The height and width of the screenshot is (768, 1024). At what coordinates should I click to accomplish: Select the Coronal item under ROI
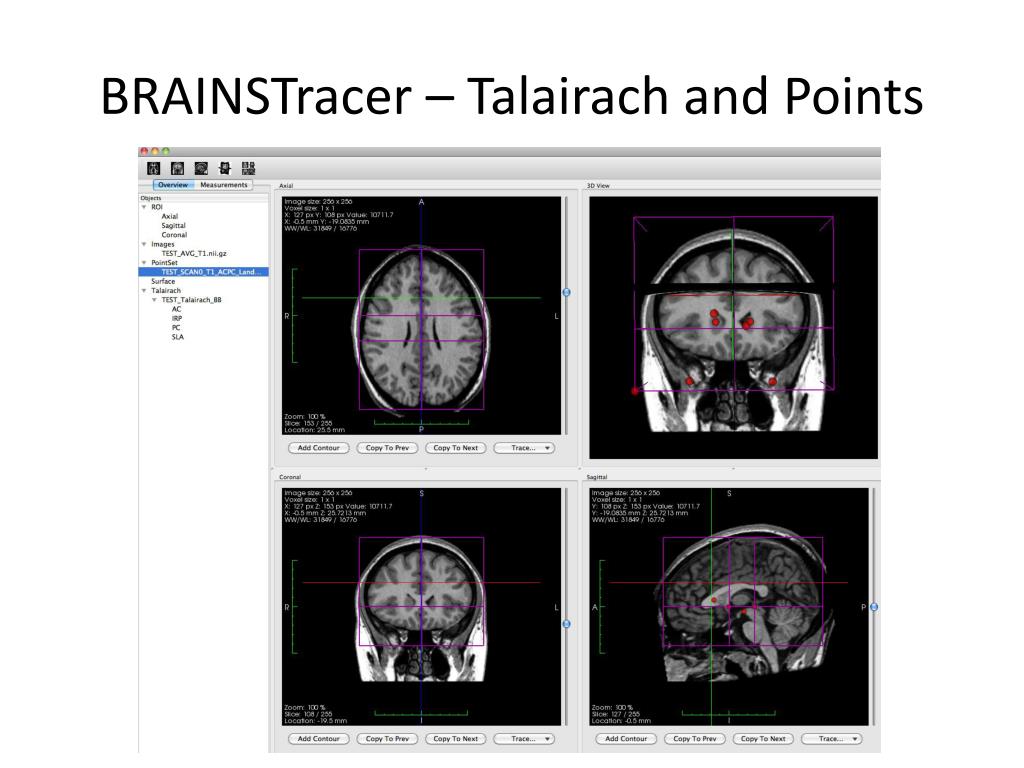(174, 234)
